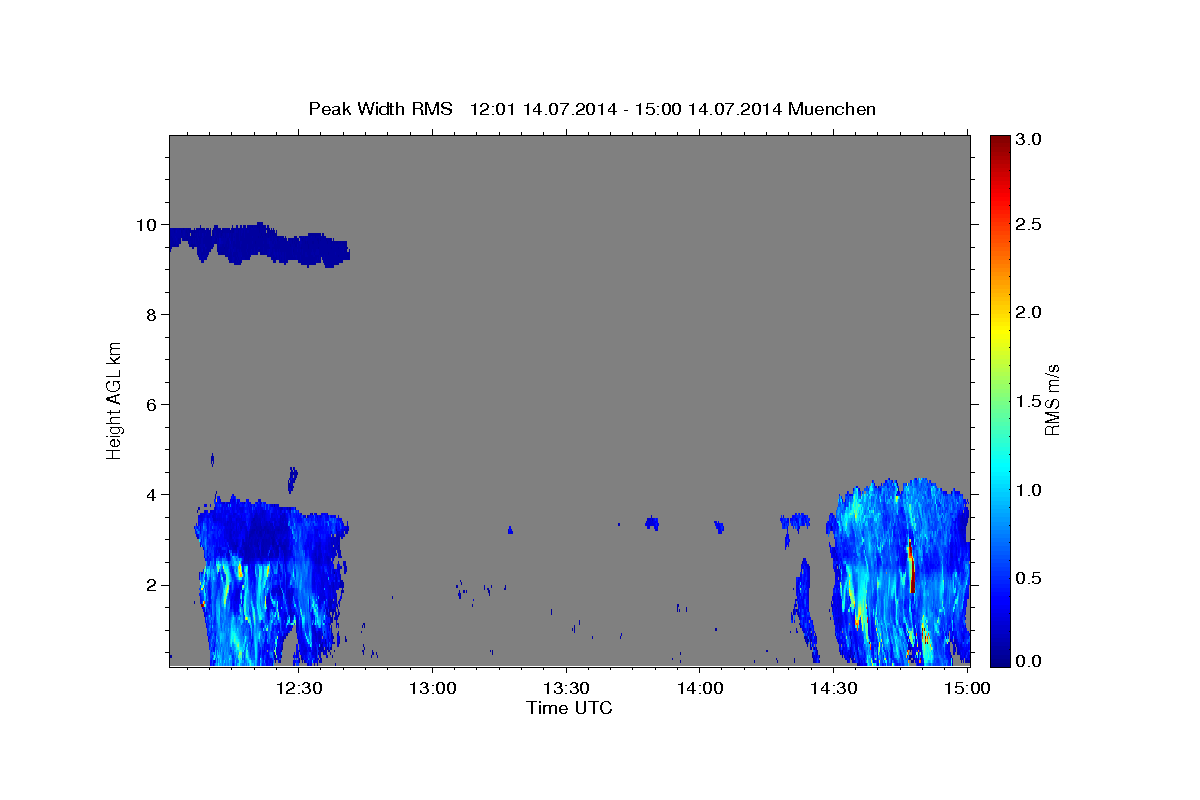
Task: Click the height tick label 8
Action: click(x=152, y=315)
